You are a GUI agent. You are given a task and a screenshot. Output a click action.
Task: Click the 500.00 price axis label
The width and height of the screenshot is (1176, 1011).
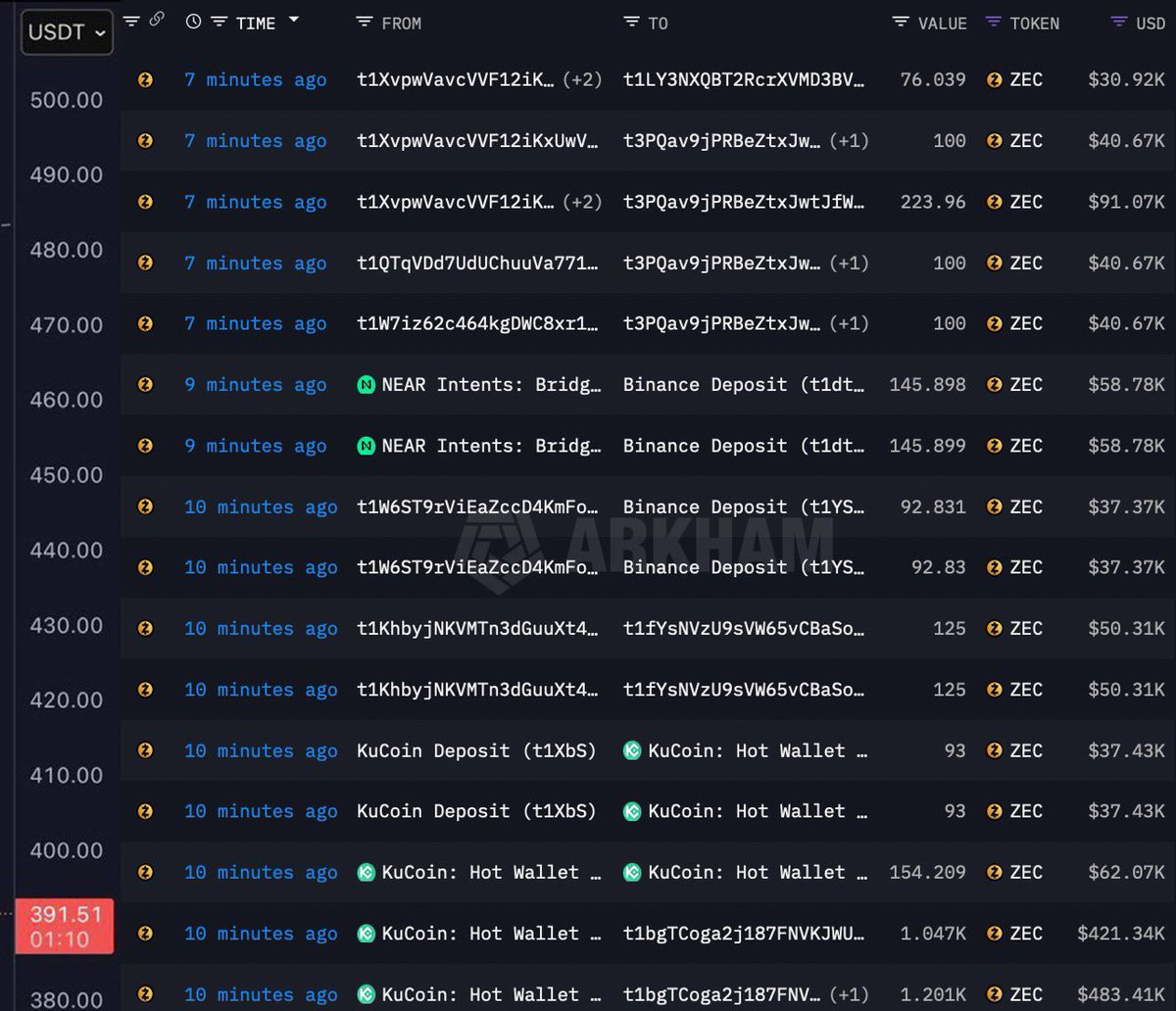67,100
